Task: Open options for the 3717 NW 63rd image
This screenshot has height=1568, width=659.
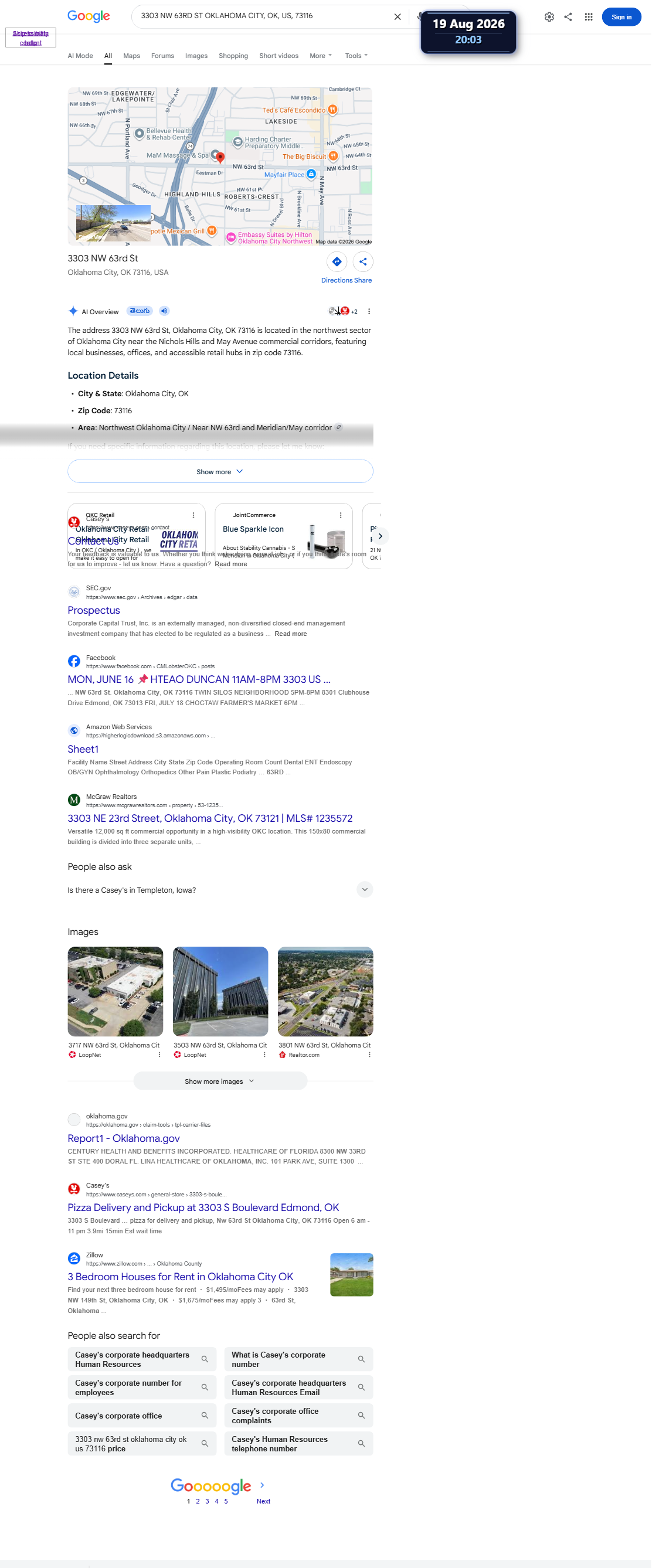Action: (159, 1055)
